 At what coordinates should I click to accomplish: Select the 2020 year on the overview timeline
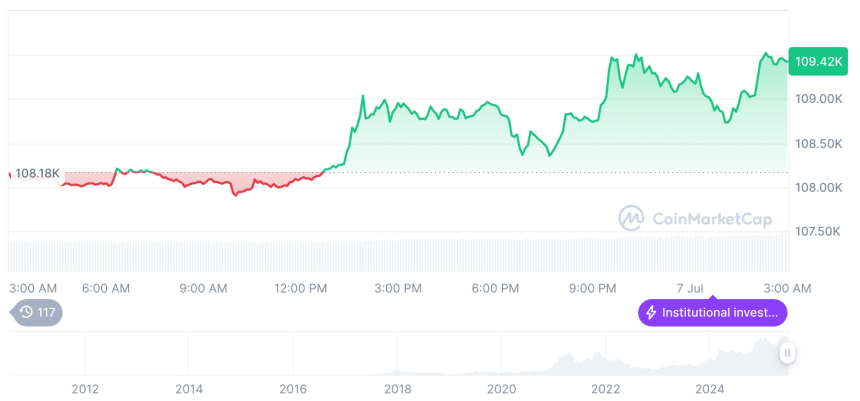501,388
